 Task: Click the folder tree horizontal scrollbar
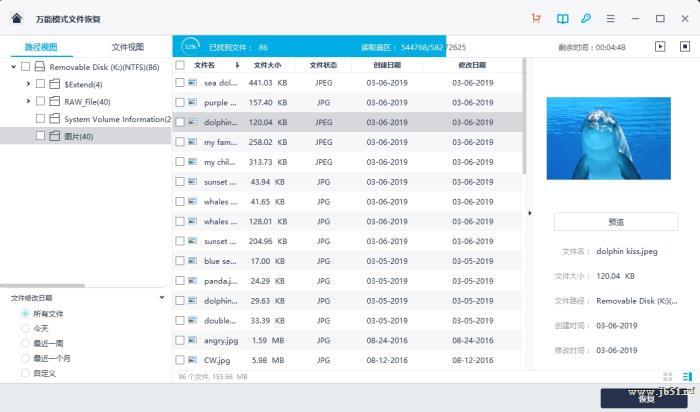42,286
